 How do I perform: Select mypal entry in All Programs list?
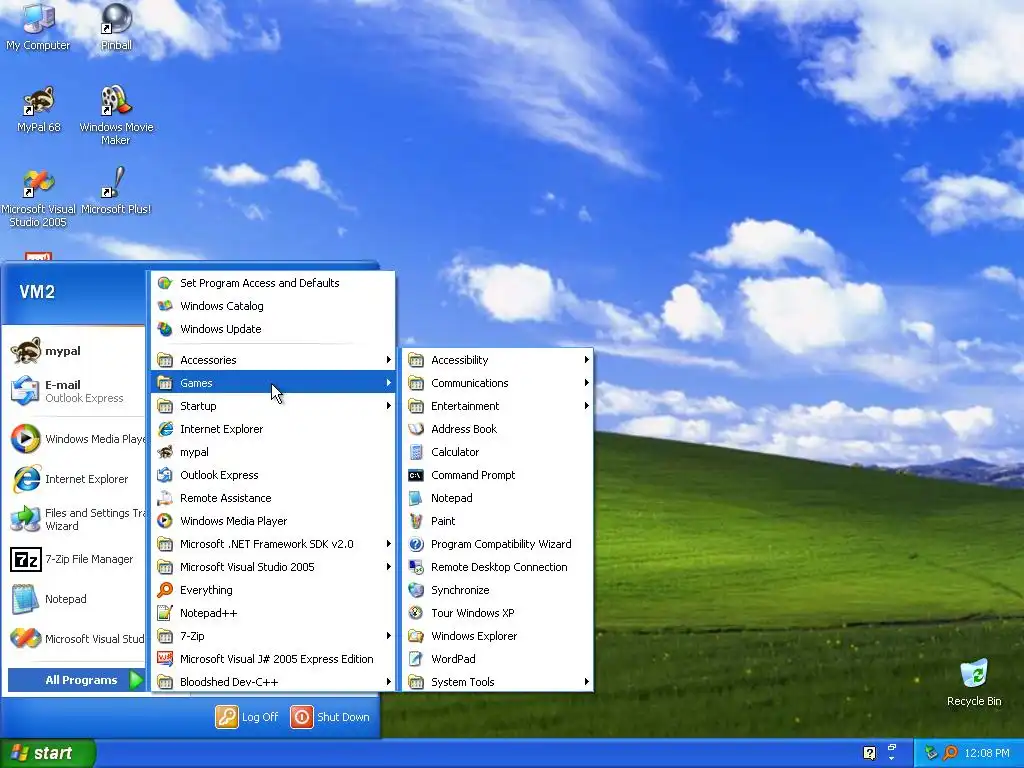click(x=273, y=452)
